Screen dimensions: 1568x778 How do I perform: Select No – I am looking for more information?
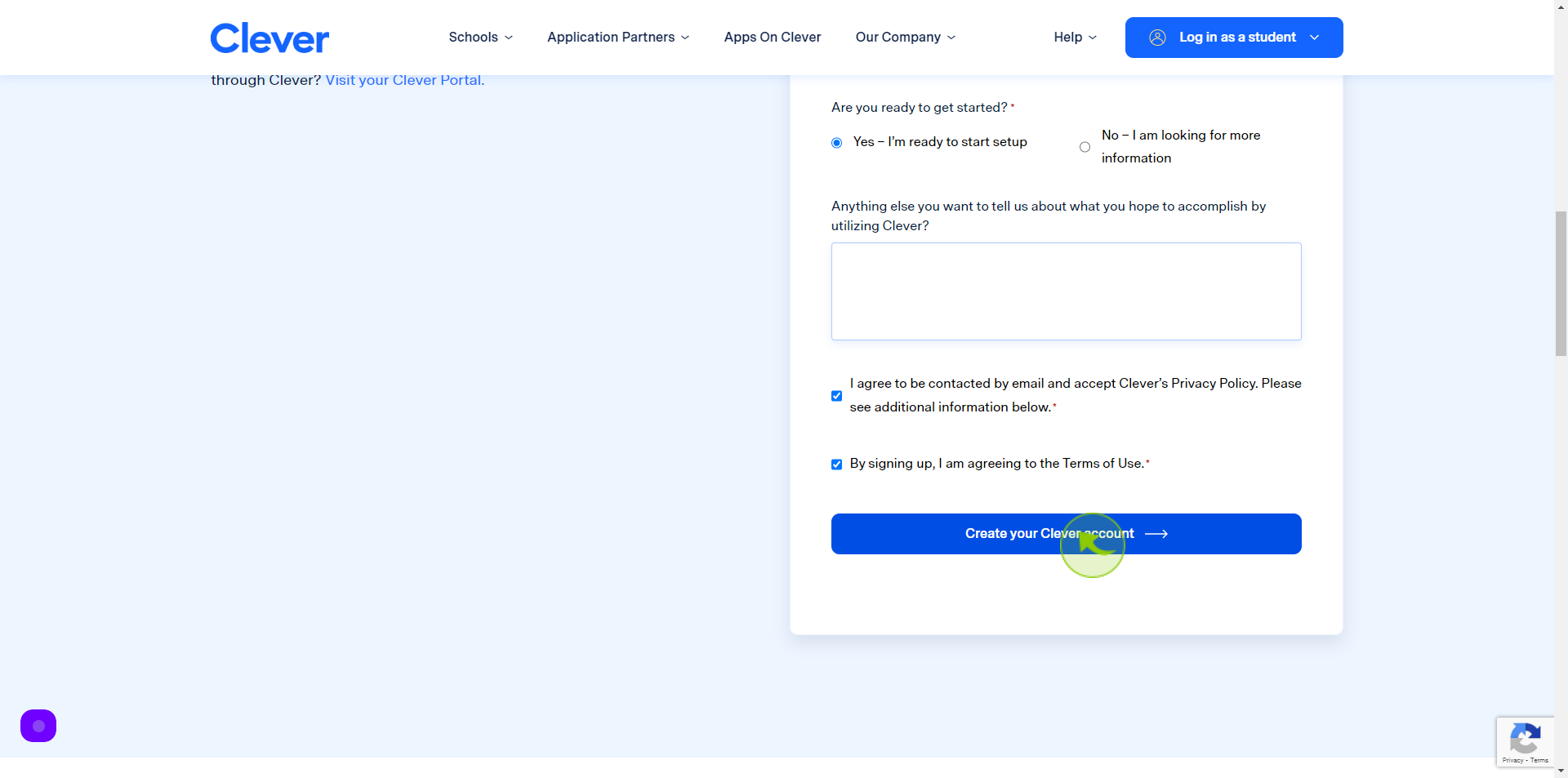click(1085, 147)
